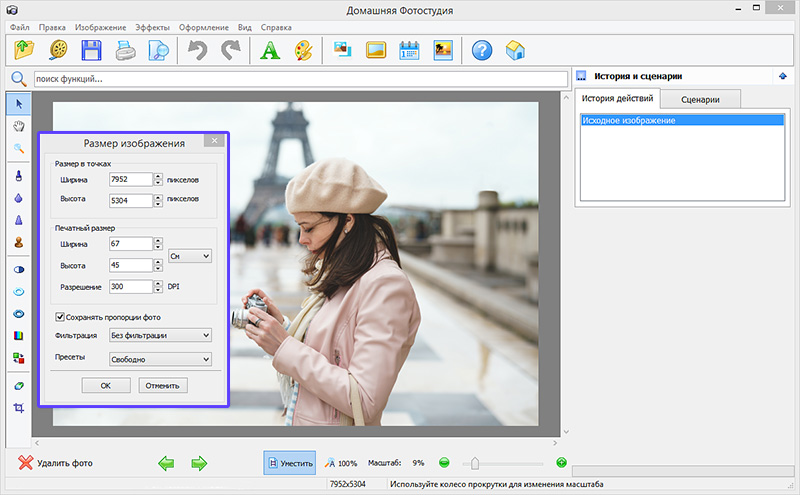Open help with blue question mark
800x495 pixels.
pos(482,50)
